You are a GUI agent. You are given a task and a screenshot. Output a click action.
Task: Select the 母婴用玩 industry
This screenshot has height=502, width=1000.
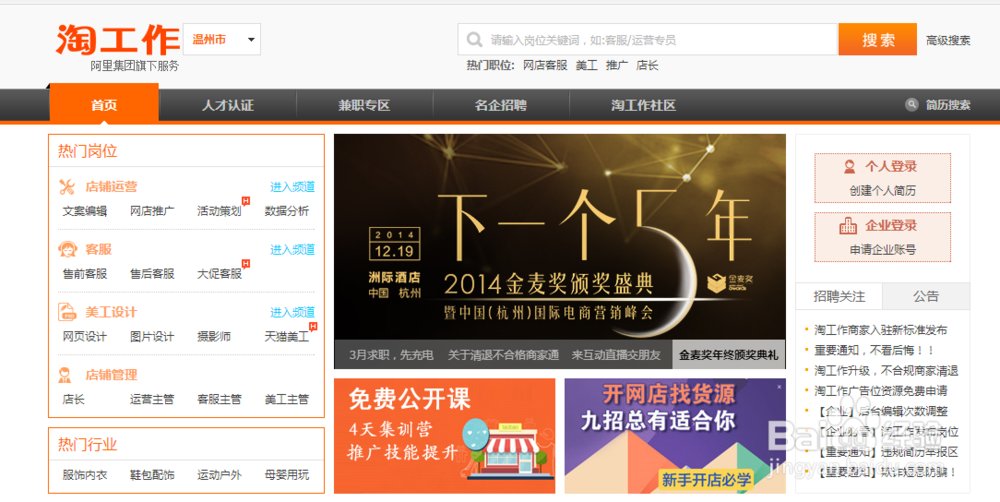coord(287,475)
